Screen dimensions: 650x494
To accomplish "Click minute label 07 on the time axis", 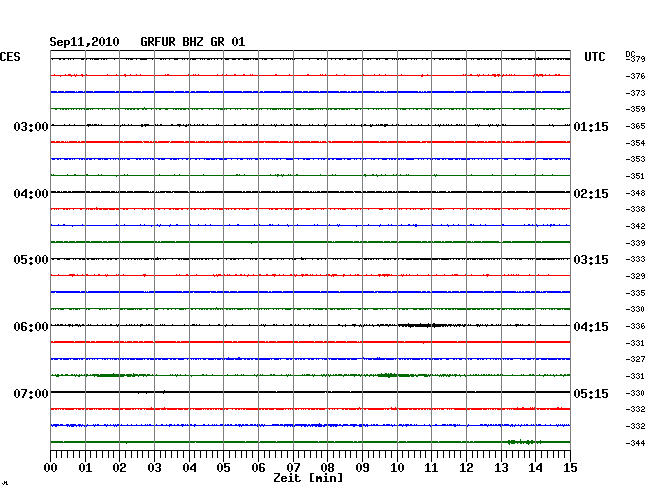I will [293, 468].
